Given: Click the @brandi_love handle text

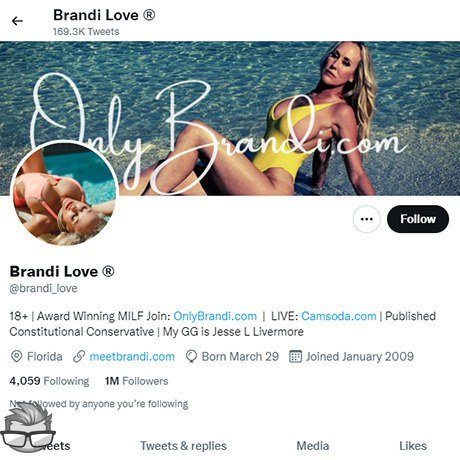Looking at the screenshot, I should point(44,288).
